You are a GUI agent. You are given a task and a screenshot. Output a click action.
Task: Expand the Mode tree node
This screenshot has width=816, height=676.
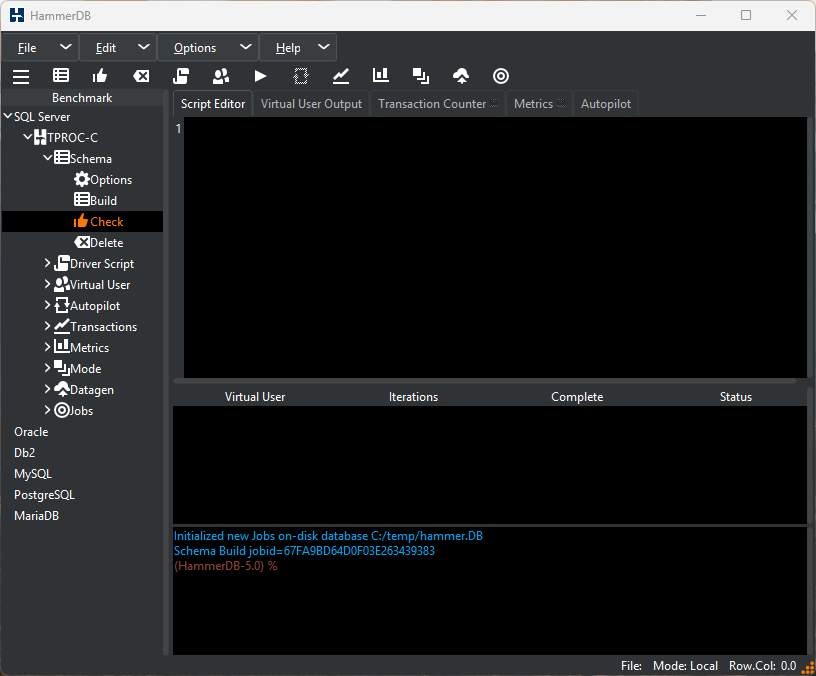click(47, 368)
